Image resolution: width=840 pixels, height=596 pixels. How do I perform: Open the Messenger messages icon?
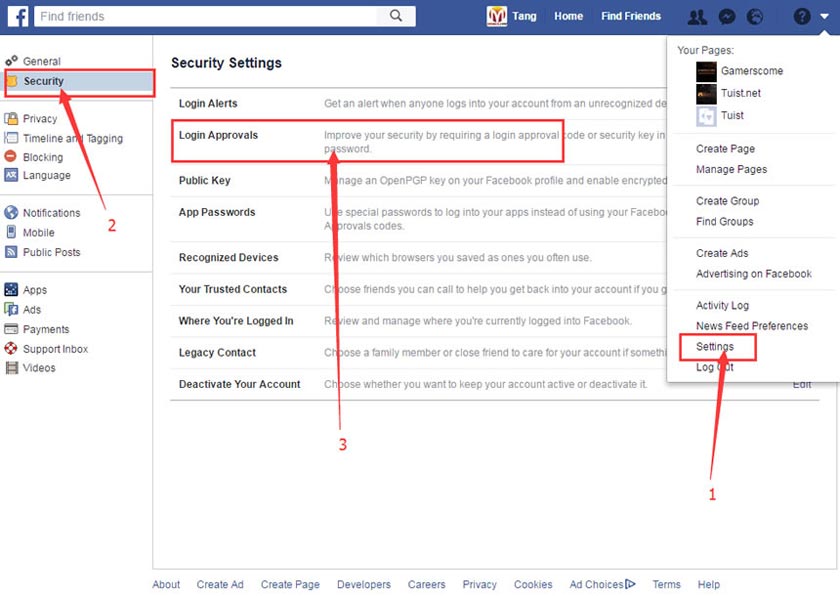click(x=726, y=17)
